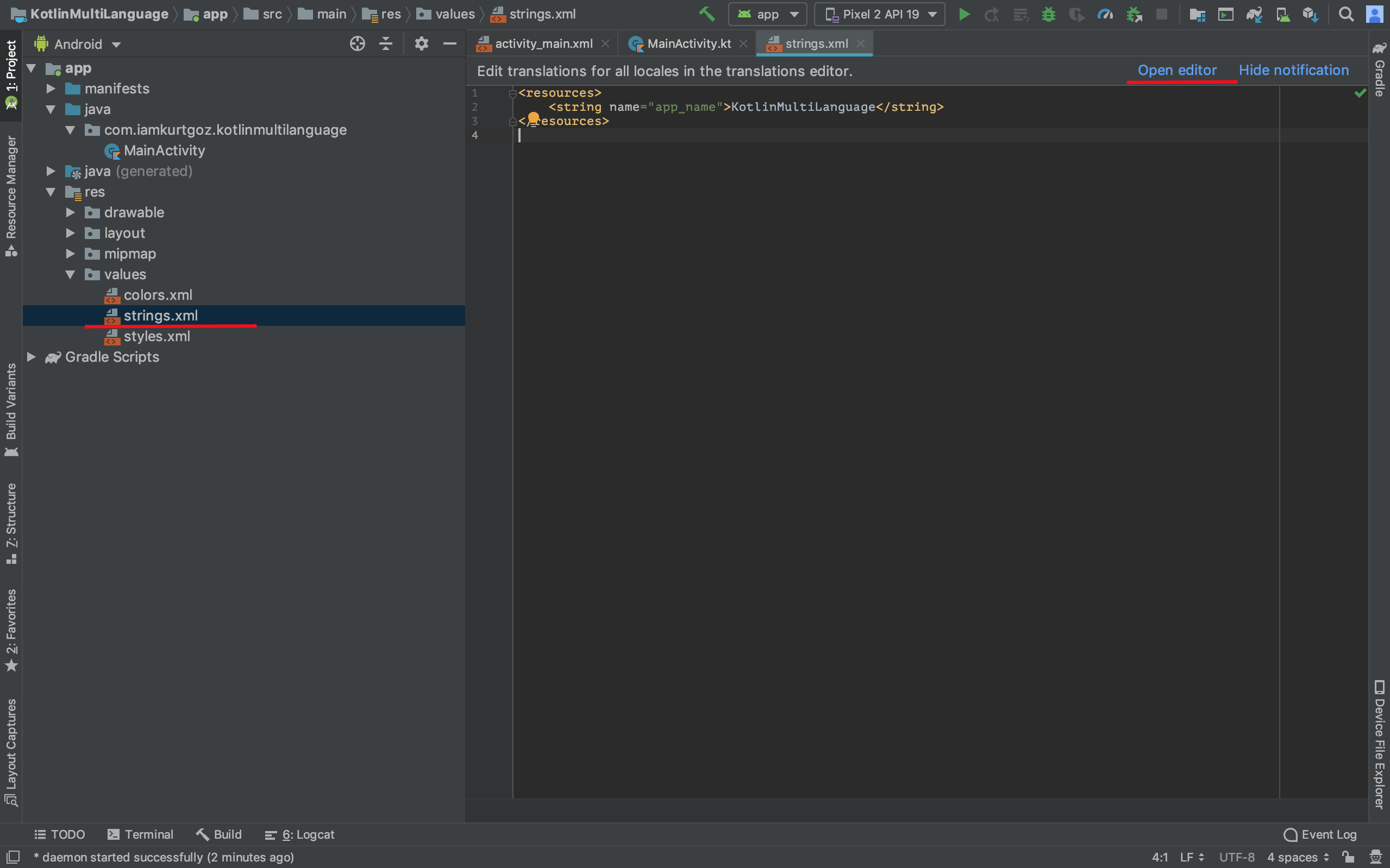Screen dimensions: 1390x868
Task: Click the Hide notification link
Action: (1293, 71)
